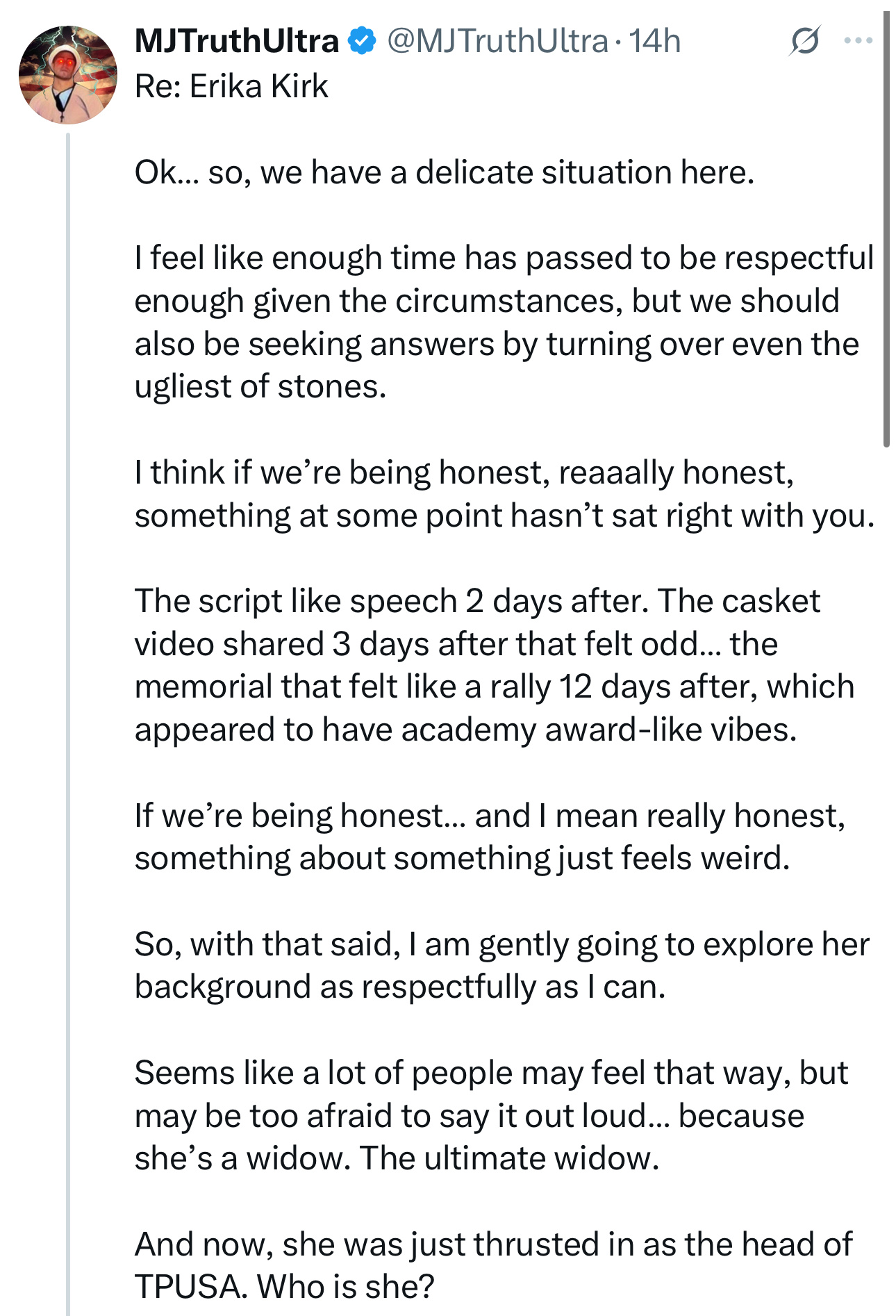
Task: Click "The ultimate widow." sentence
Action: pos(509,1158)
